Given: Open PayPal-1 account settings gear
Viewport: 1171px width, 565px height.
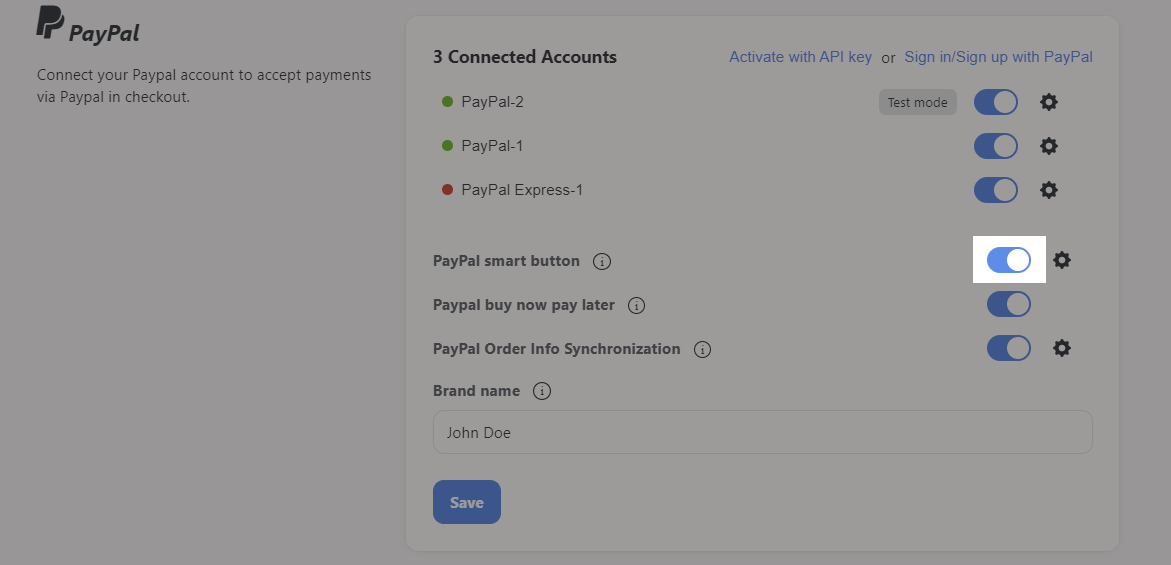Looking at the screenshot, I should point(1049,146).
